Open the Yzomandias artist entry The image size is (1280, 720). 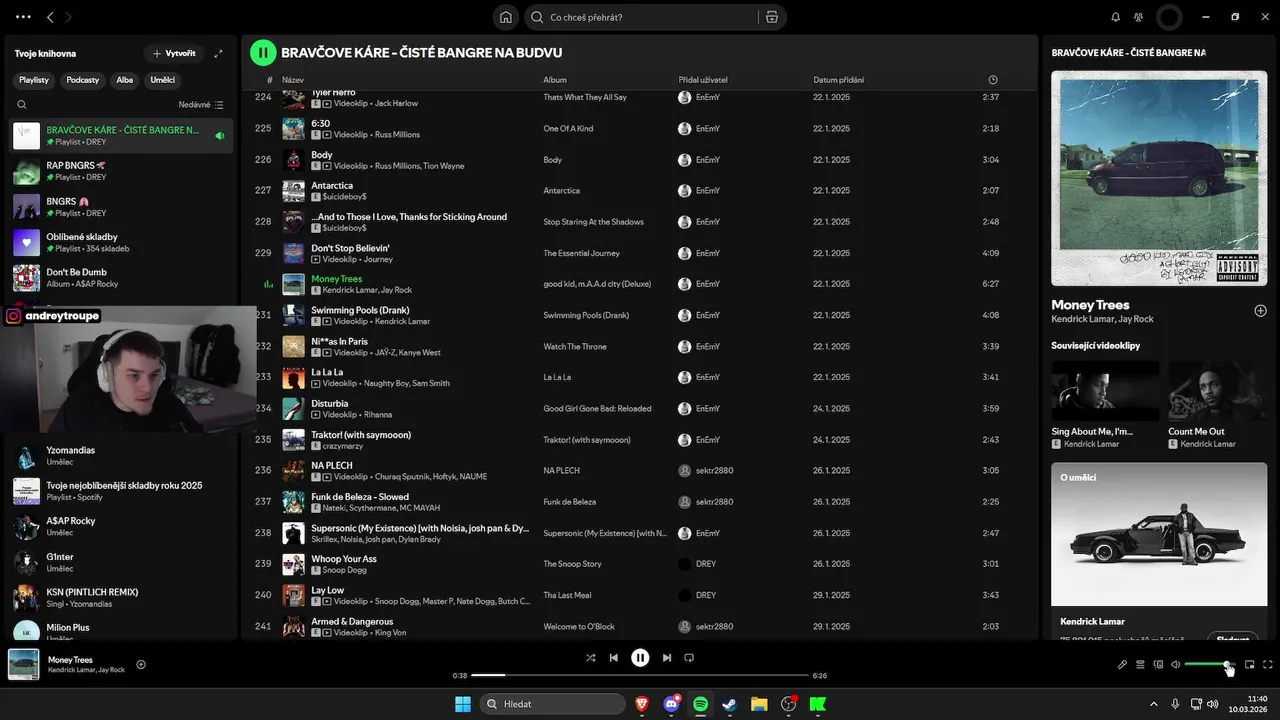click(x=122, y=456)
